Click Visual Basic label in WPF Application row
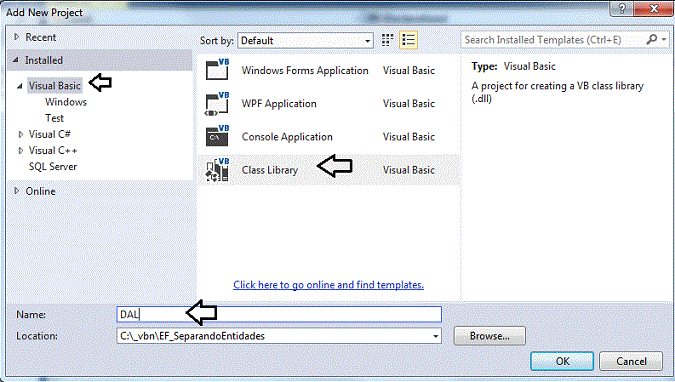 click(409, 104)
